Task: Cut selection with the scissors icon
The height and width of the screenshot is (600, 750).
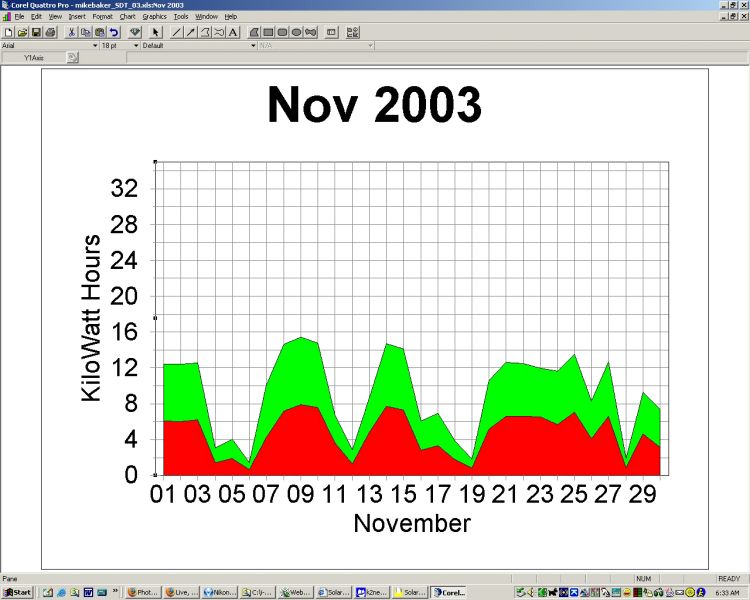Action: coord(72,32)
